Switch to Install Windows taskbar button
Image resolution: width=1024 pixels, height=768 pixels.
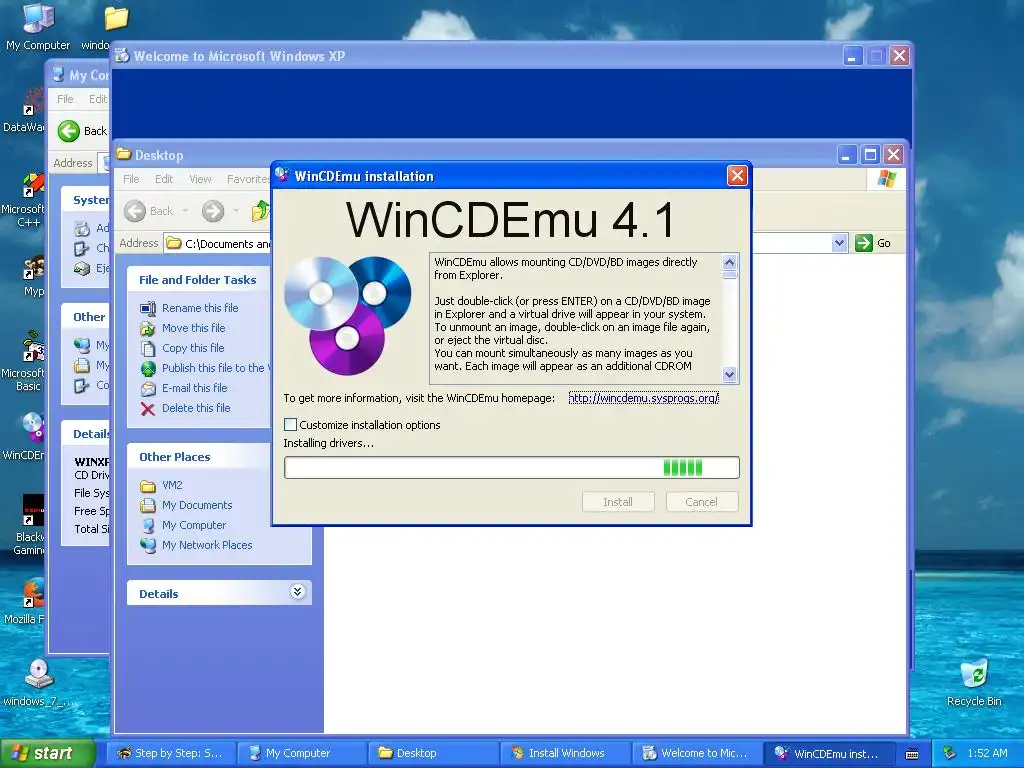coord(564,753)
